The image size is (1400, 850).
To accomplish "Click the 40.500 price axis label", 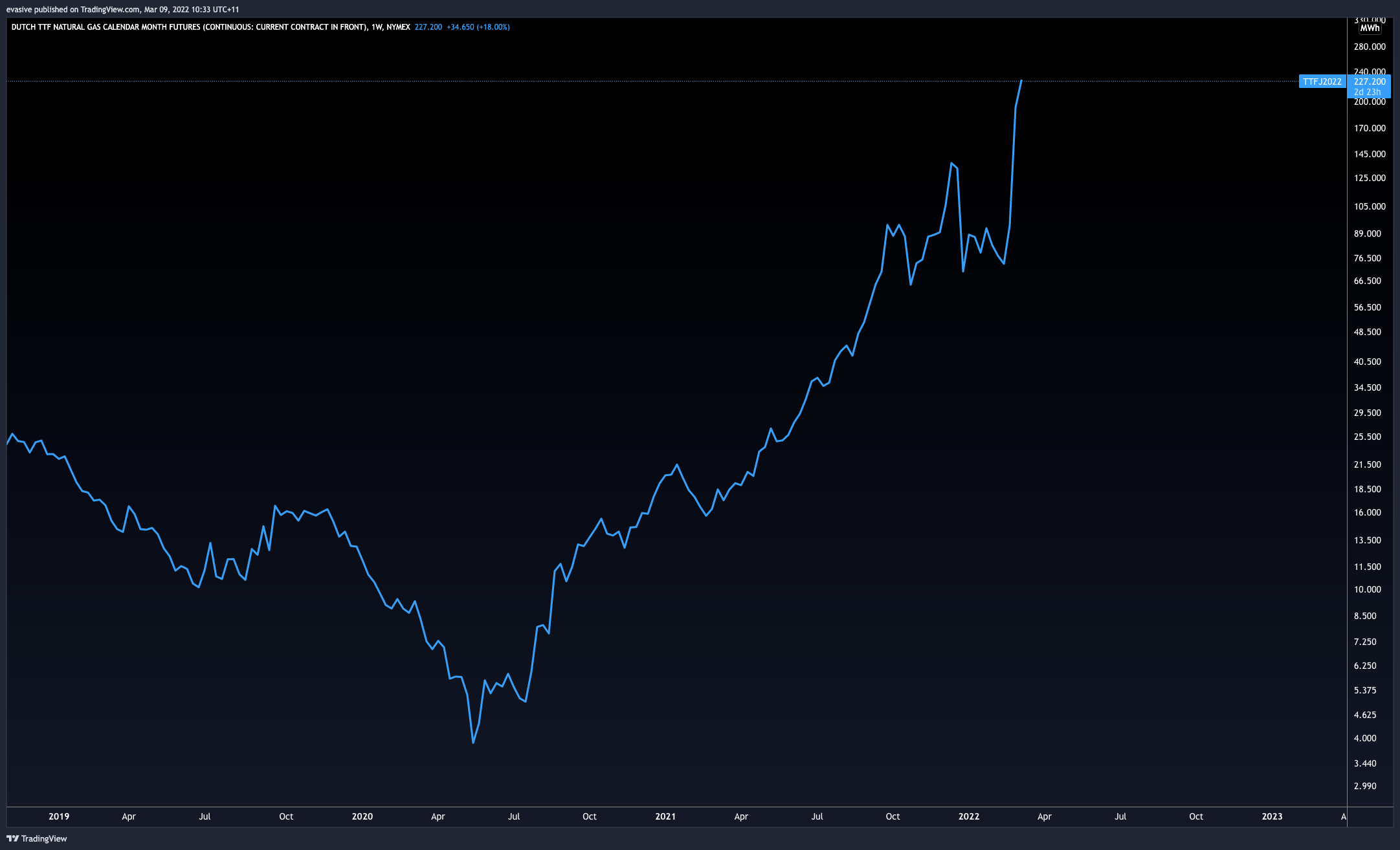I will click(x=1368, y=362).
